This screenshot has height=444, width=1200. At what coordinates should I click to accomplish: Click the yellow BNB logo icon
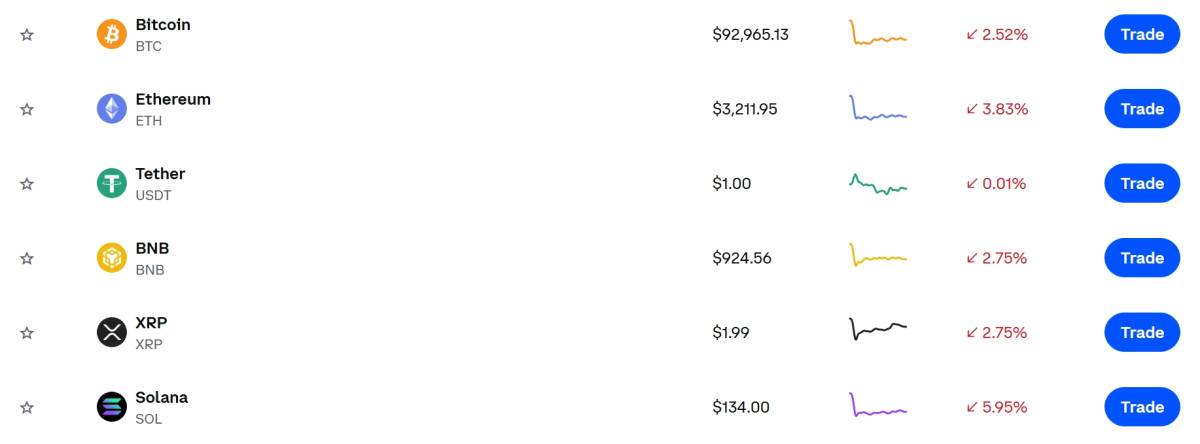(111, 258)
